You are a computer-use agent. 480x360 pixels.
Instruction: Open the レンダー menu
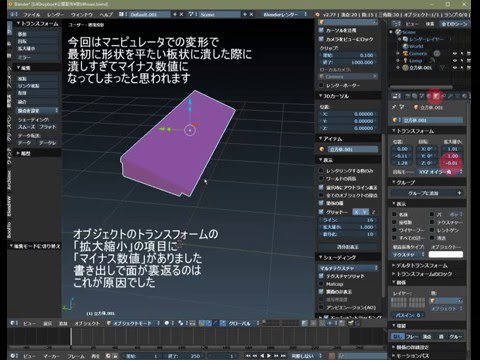(x=56, y=15)
